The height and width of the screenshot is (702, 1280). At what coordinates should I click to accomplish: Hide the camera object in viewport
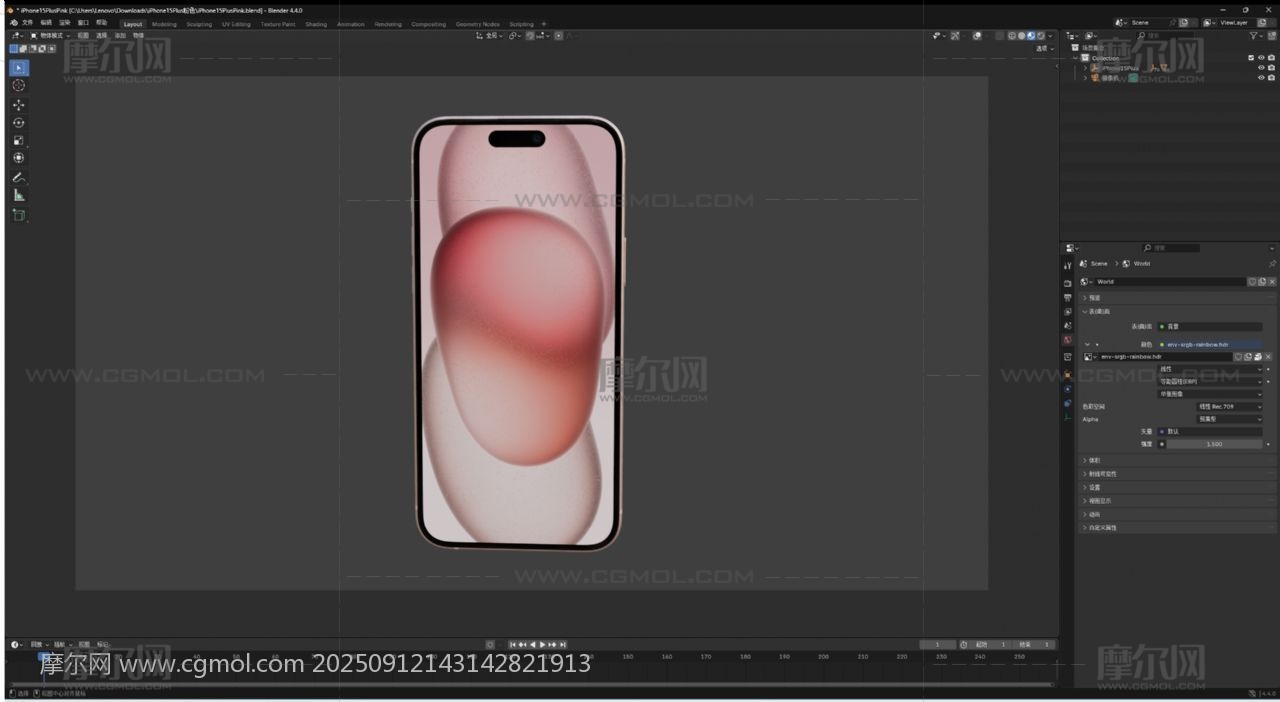point(1261,78)
